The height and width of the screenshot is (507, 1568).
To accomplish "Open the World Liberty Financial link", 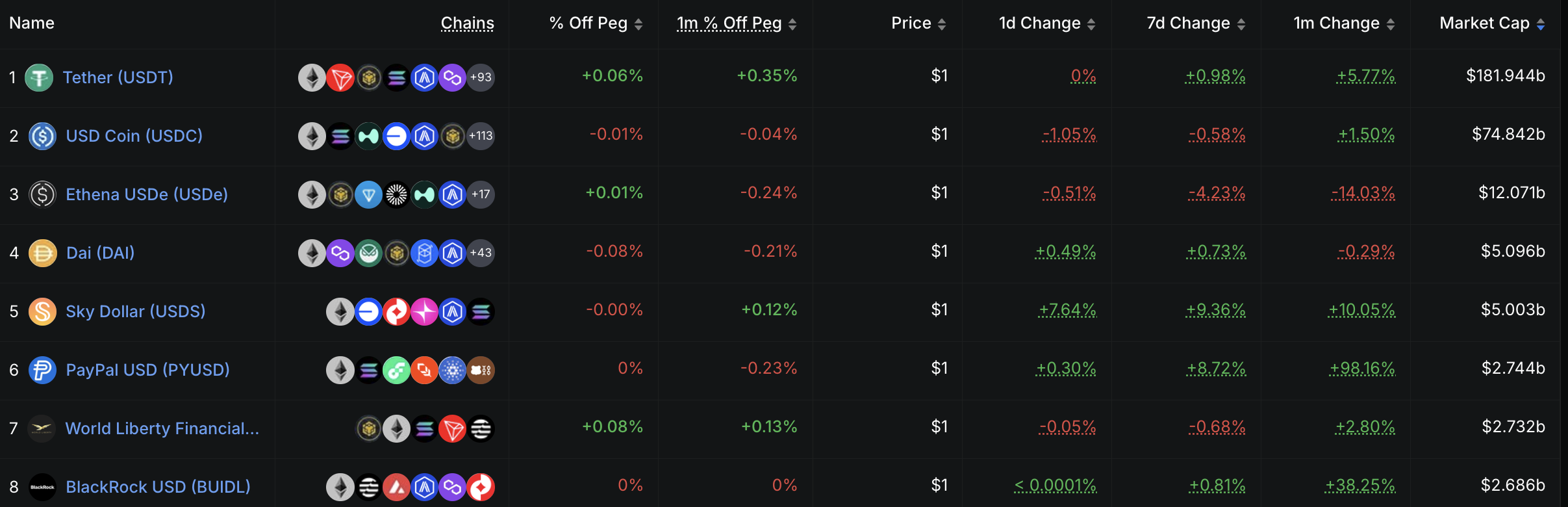I will point(162,428).
